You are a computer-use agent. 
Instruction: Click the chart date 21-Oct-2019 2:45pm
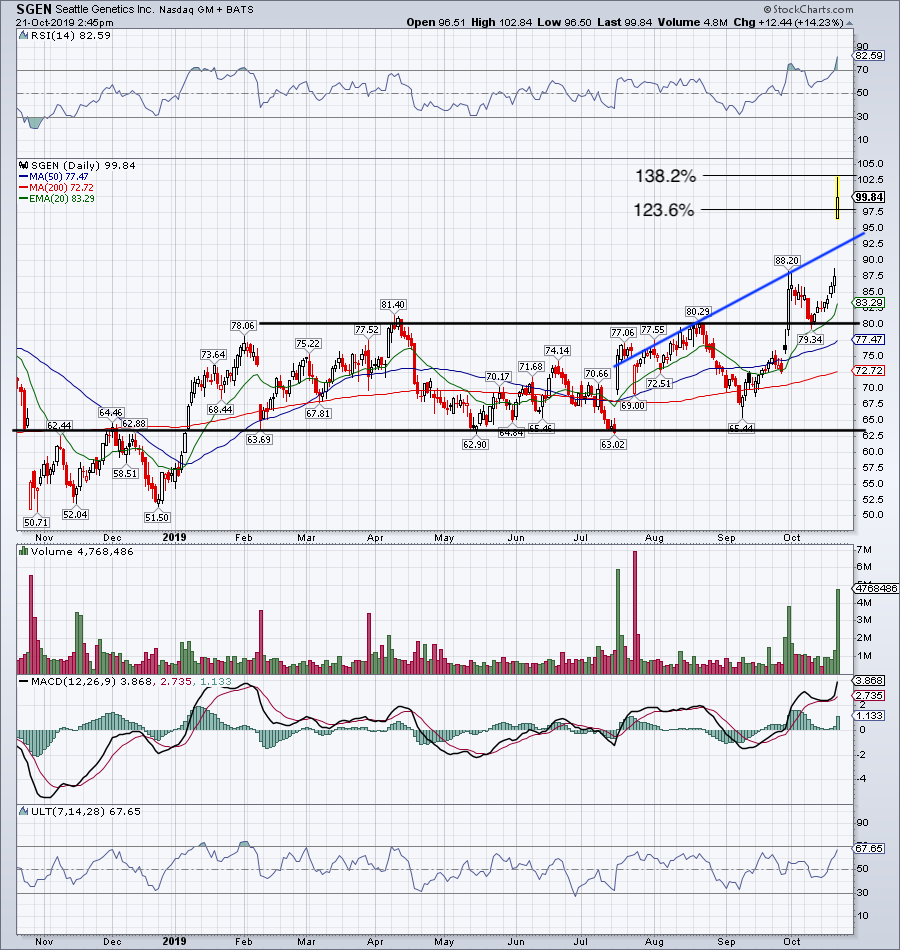[64, 23]
